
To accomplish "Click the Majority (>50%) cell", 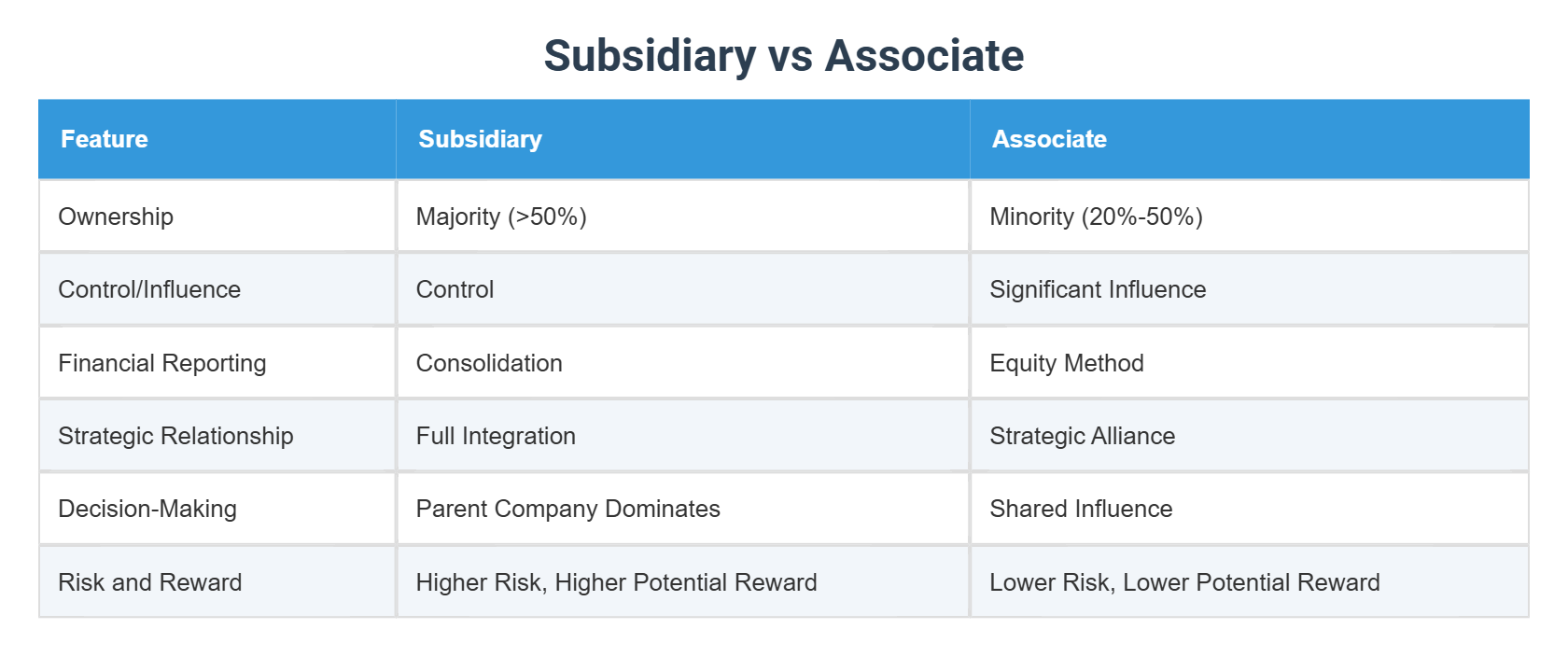I will [x=501, y=217].
